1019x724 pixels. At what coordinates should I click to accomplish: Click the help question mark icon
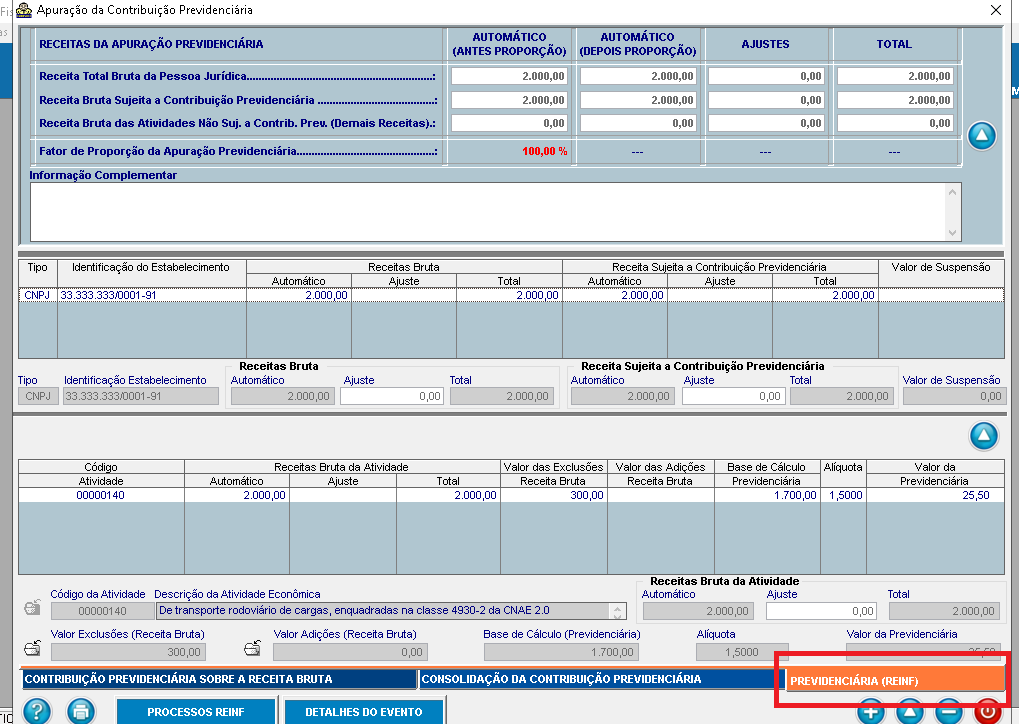36,711
